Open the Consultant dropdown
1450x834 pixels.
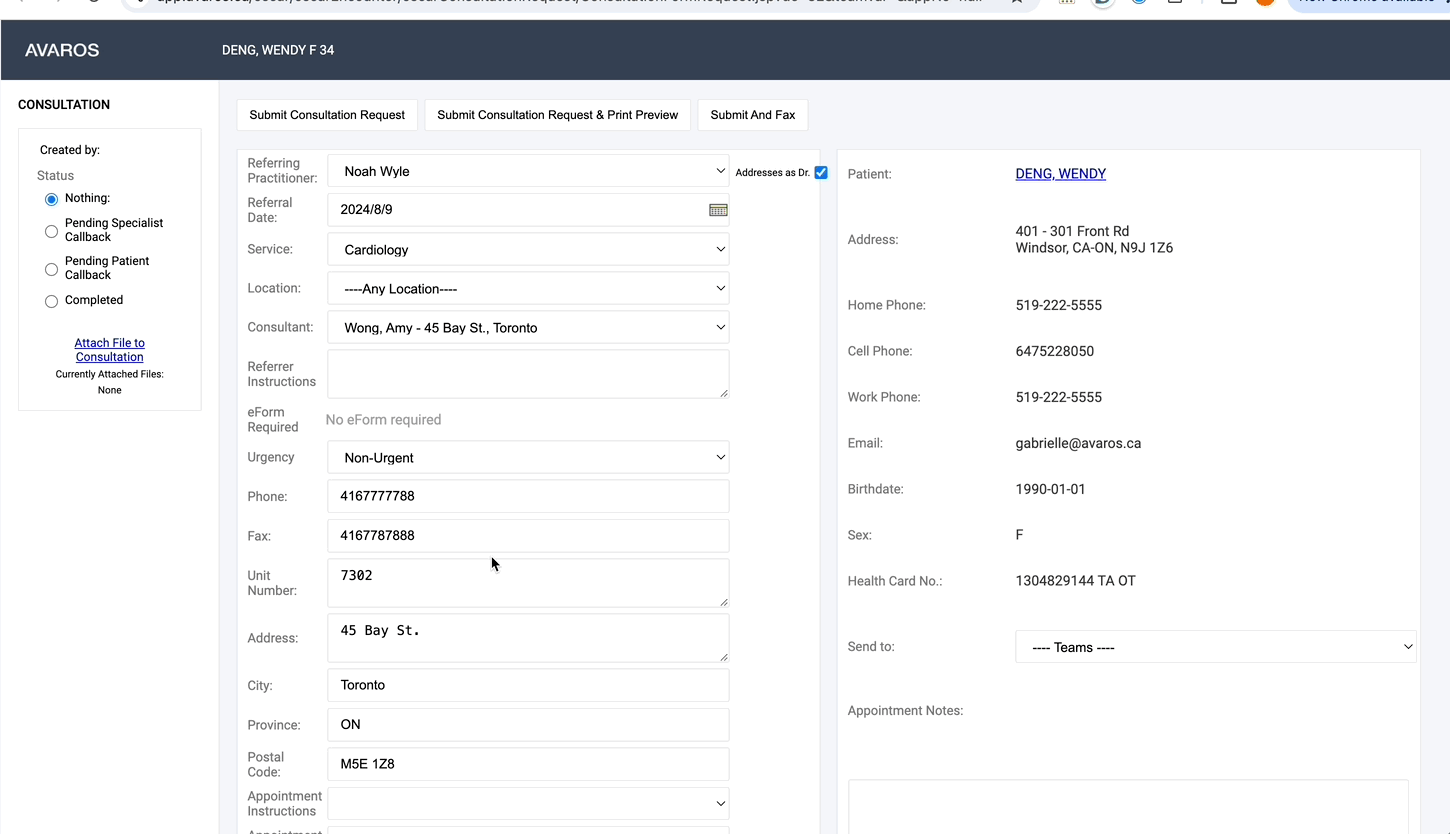[528, 327]
